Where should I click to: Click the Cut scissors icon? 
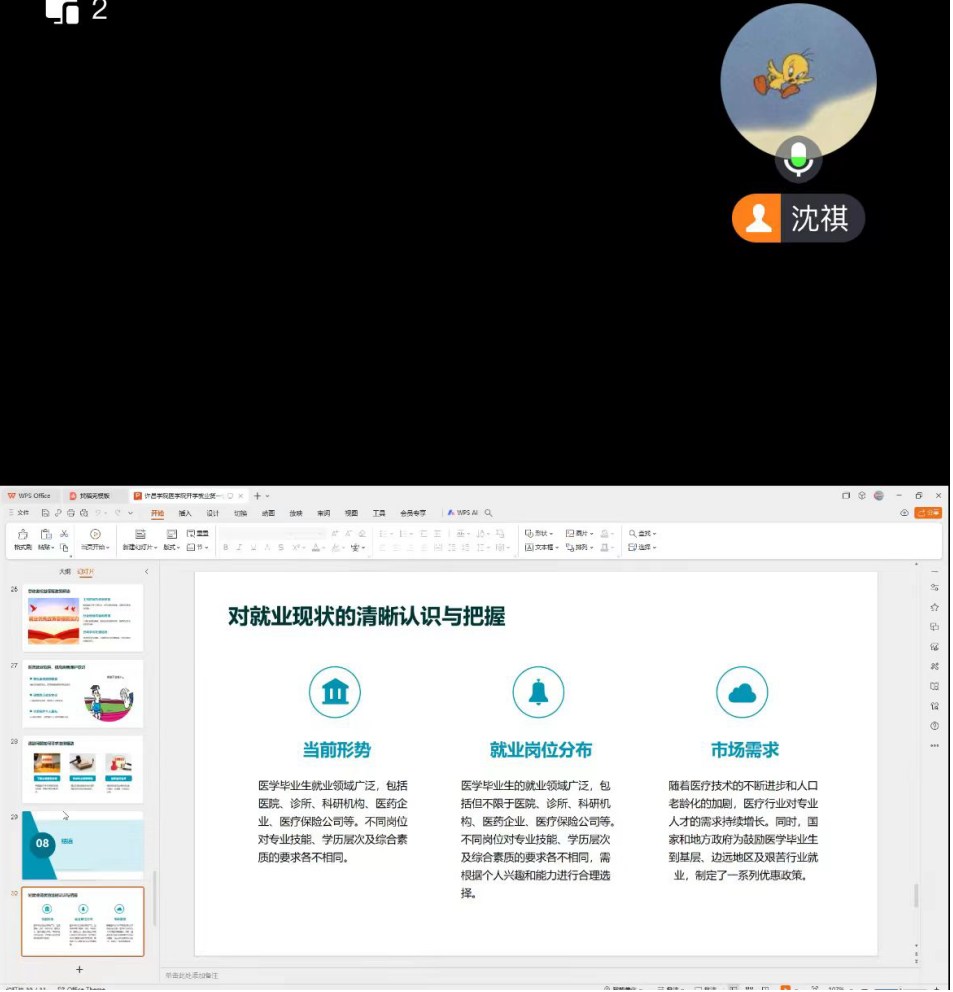pyautogui.click(x=64, y=533)
